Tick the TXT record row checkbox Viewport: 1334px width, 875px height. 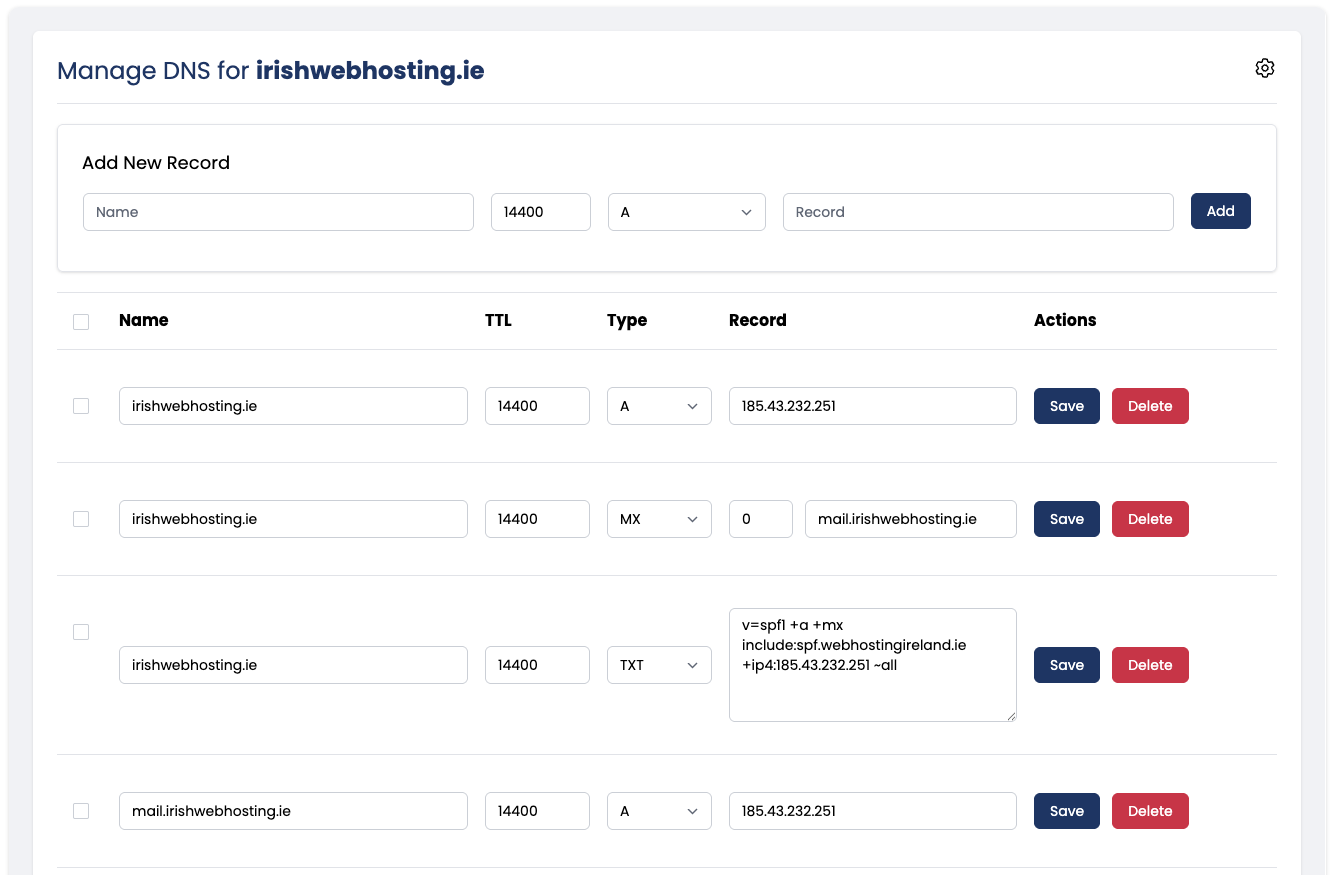(x=81, y=632)
